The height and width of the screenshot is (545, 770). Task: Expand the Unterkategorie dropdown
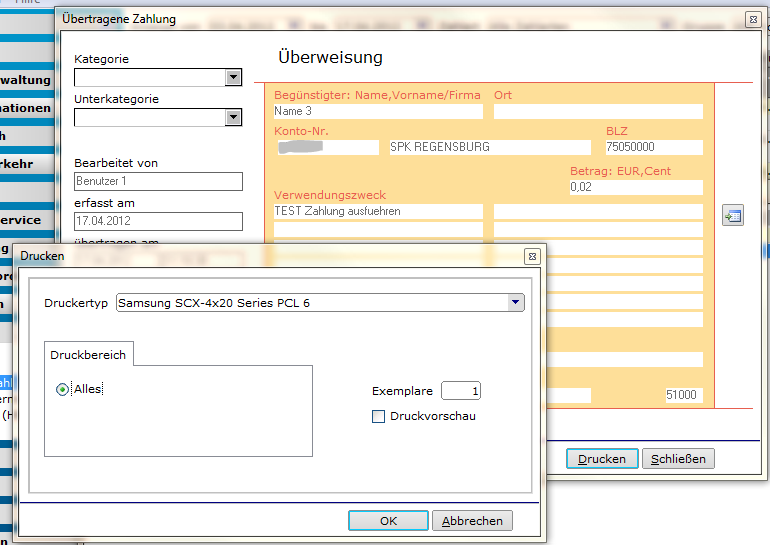pyautogui.click(x=233, y=117)
